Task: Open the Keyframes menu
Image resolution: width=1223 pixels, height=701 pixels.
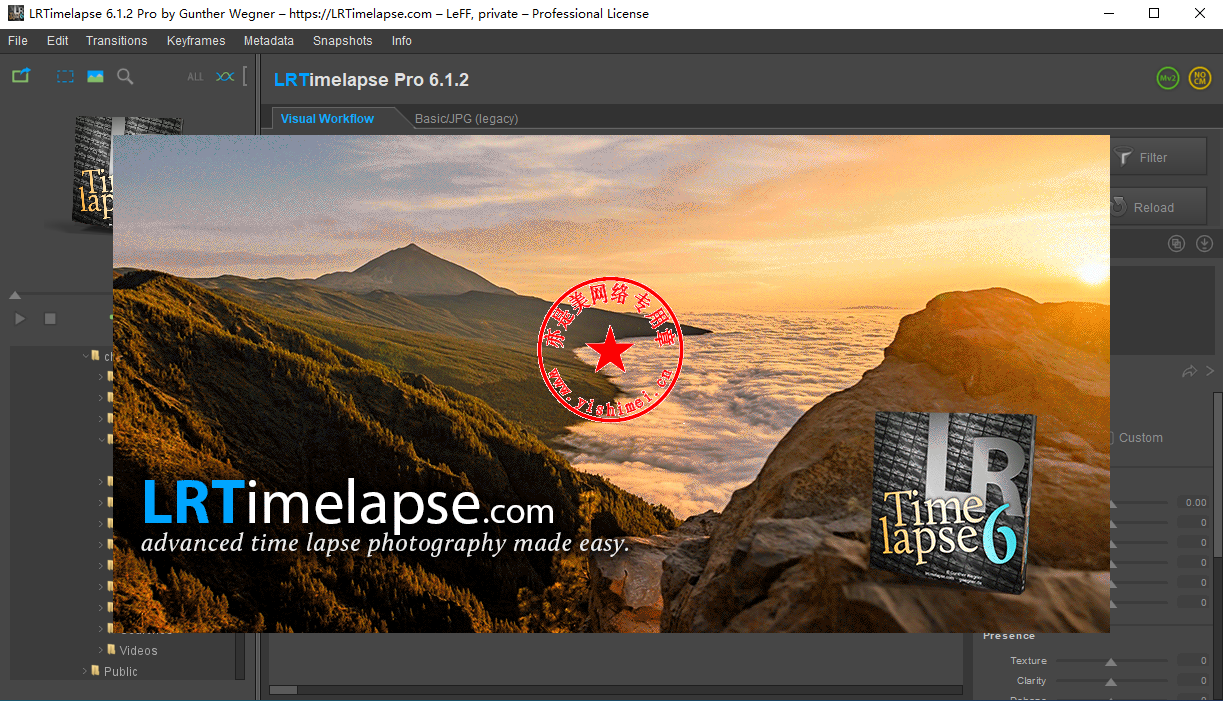Action: pyautogui.click(x=195, y=41)
